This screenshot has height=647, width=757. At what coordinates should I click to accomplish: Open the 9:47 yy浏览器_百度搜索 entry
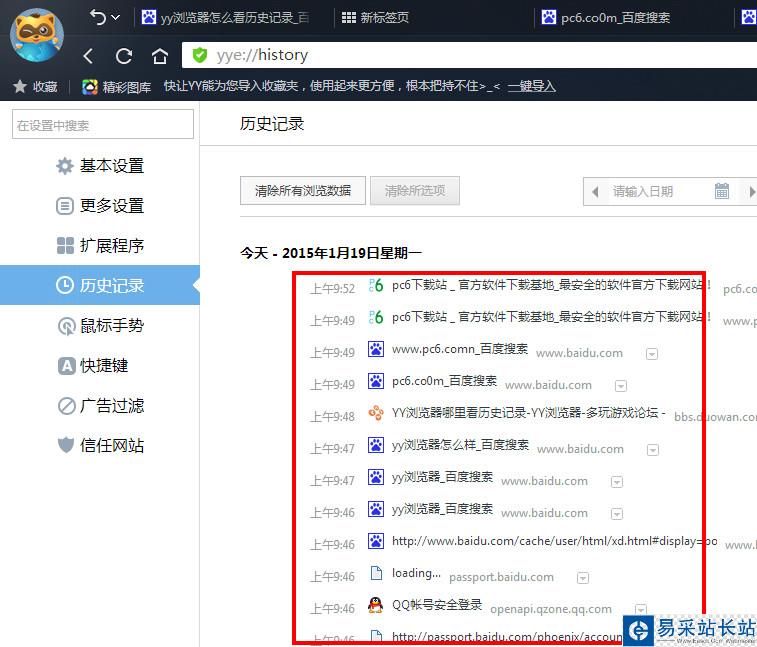pos(442,477)
